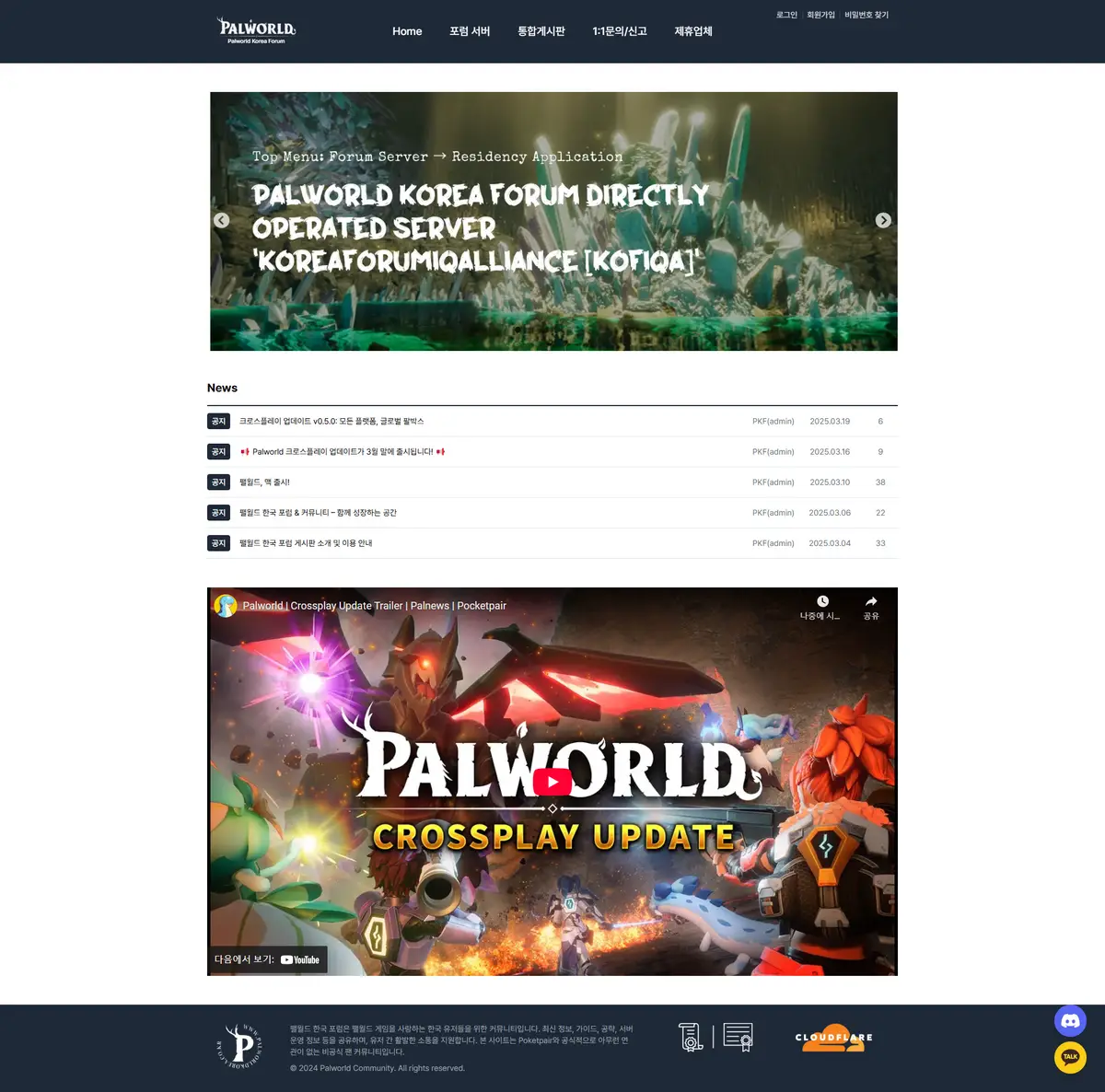Click the view count 33
The height and width of the screenshot is (1092, 1105).
[x=880, y=543]
